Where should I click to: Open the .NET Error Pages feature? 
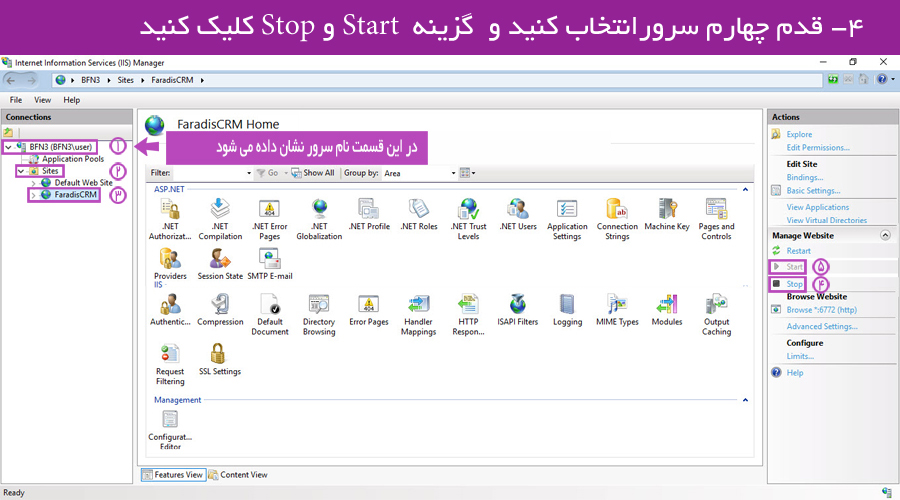coord(270,219)
